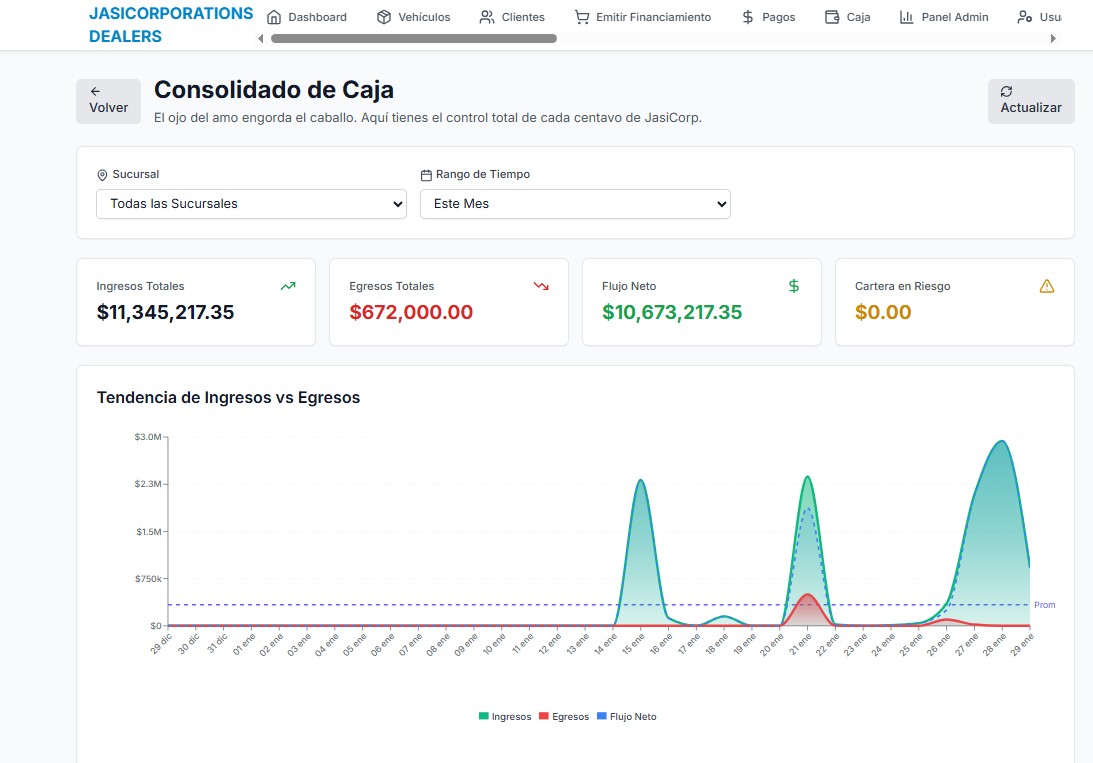Select the Pagos dollar icon
Screen dimensions: 1093x763
(747, 16)
